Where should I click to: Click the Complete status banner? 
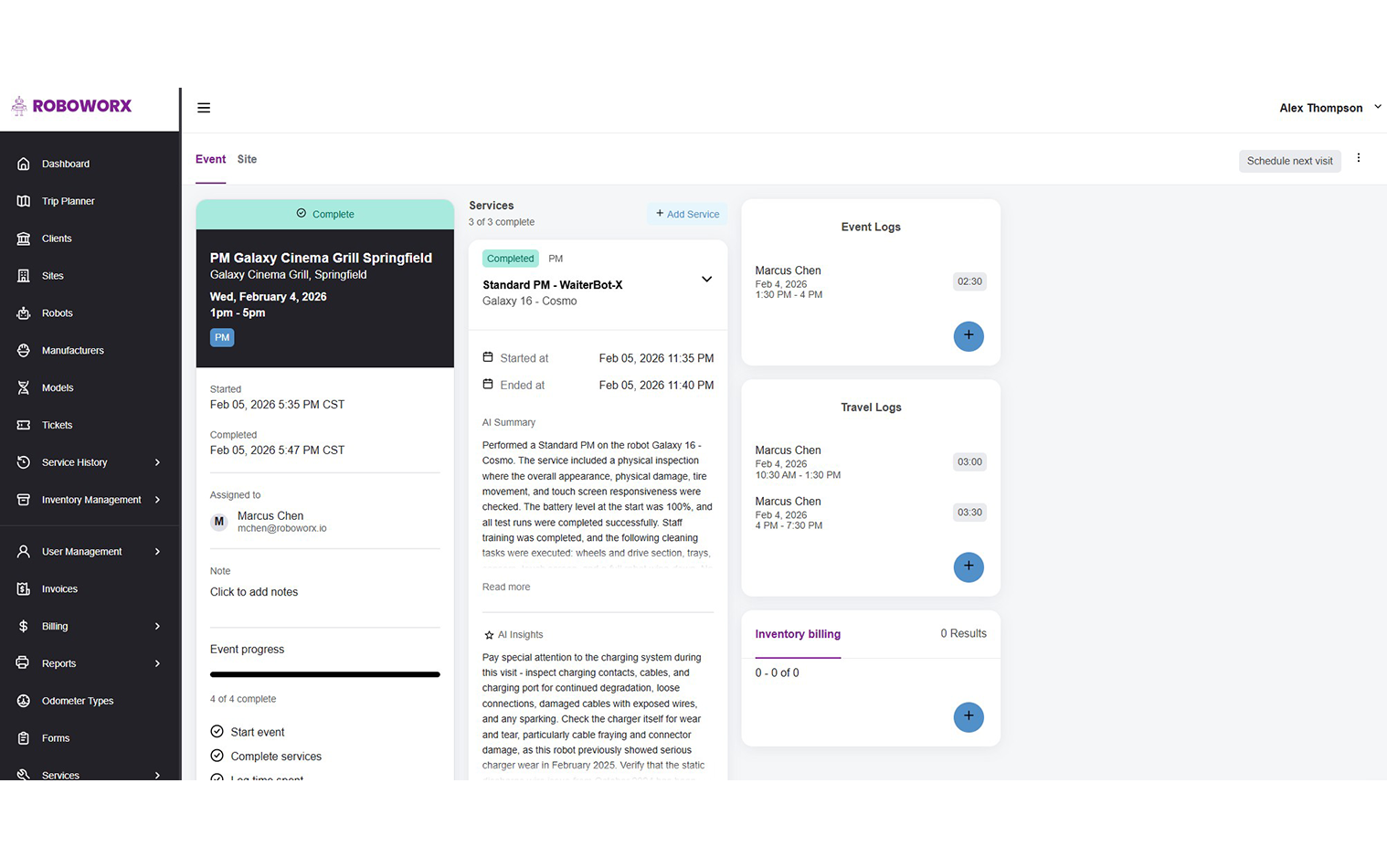pyautogui.click(x=324, y=214)
